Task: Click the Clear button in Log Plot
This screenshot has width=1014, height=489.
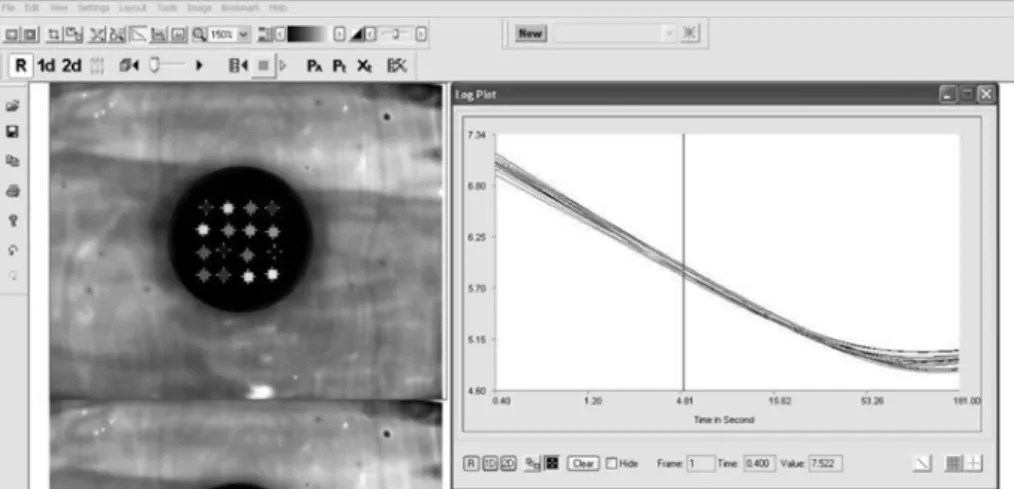Action: 583,463
